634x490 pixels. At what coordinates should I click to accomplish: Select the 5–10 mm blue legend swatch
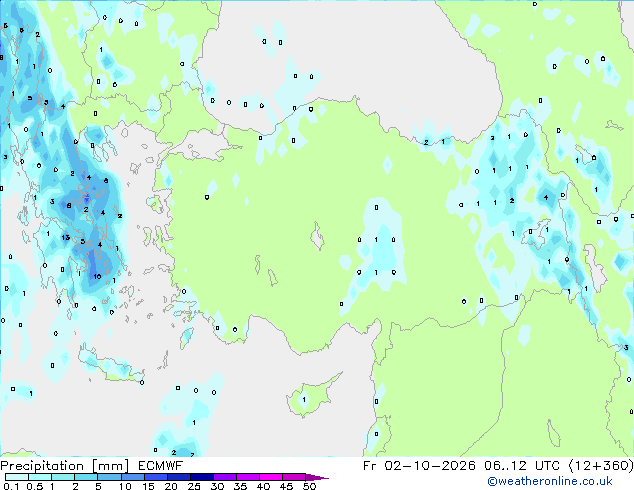click(109, 477)
